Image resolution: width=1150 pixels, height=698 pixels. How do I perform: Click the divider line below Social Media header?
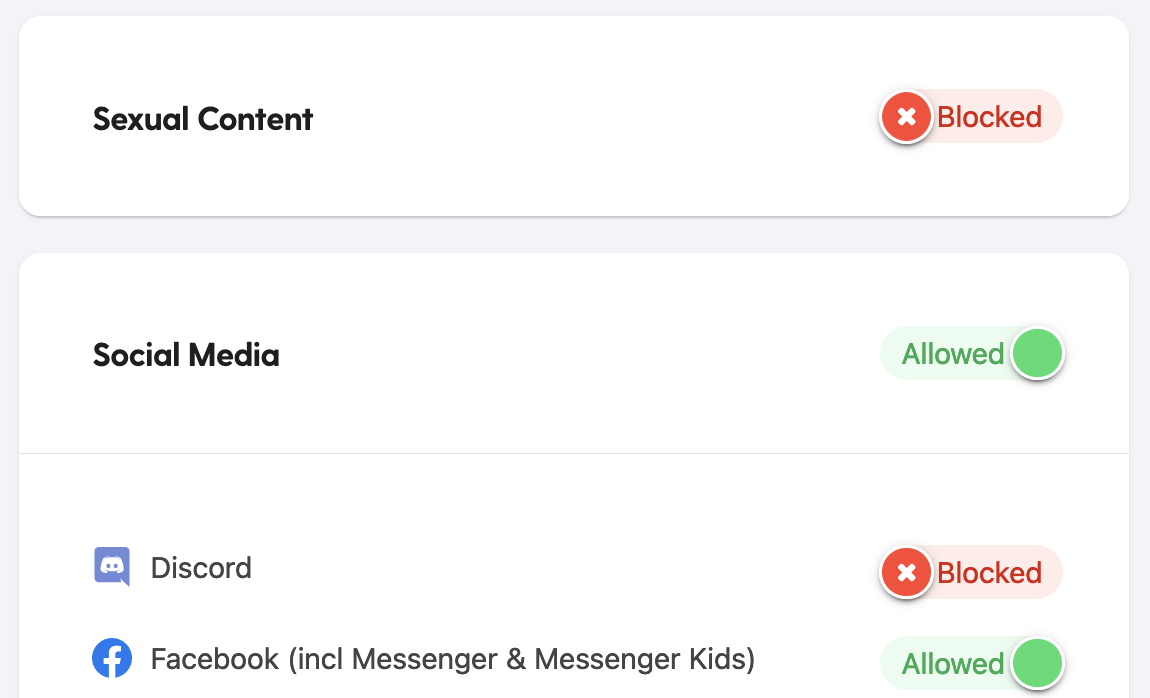pos(574,453)
